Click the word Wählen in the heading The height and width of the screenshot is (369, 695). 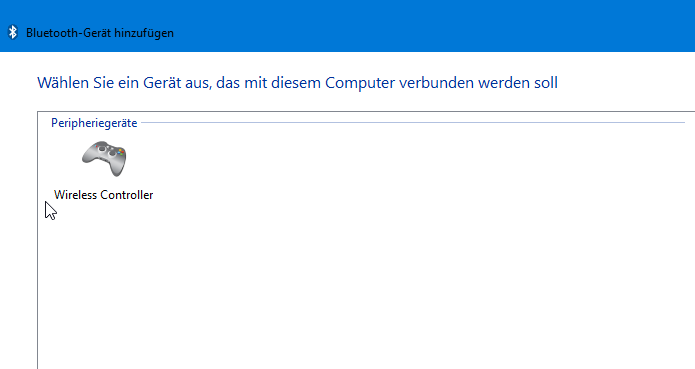63,83
